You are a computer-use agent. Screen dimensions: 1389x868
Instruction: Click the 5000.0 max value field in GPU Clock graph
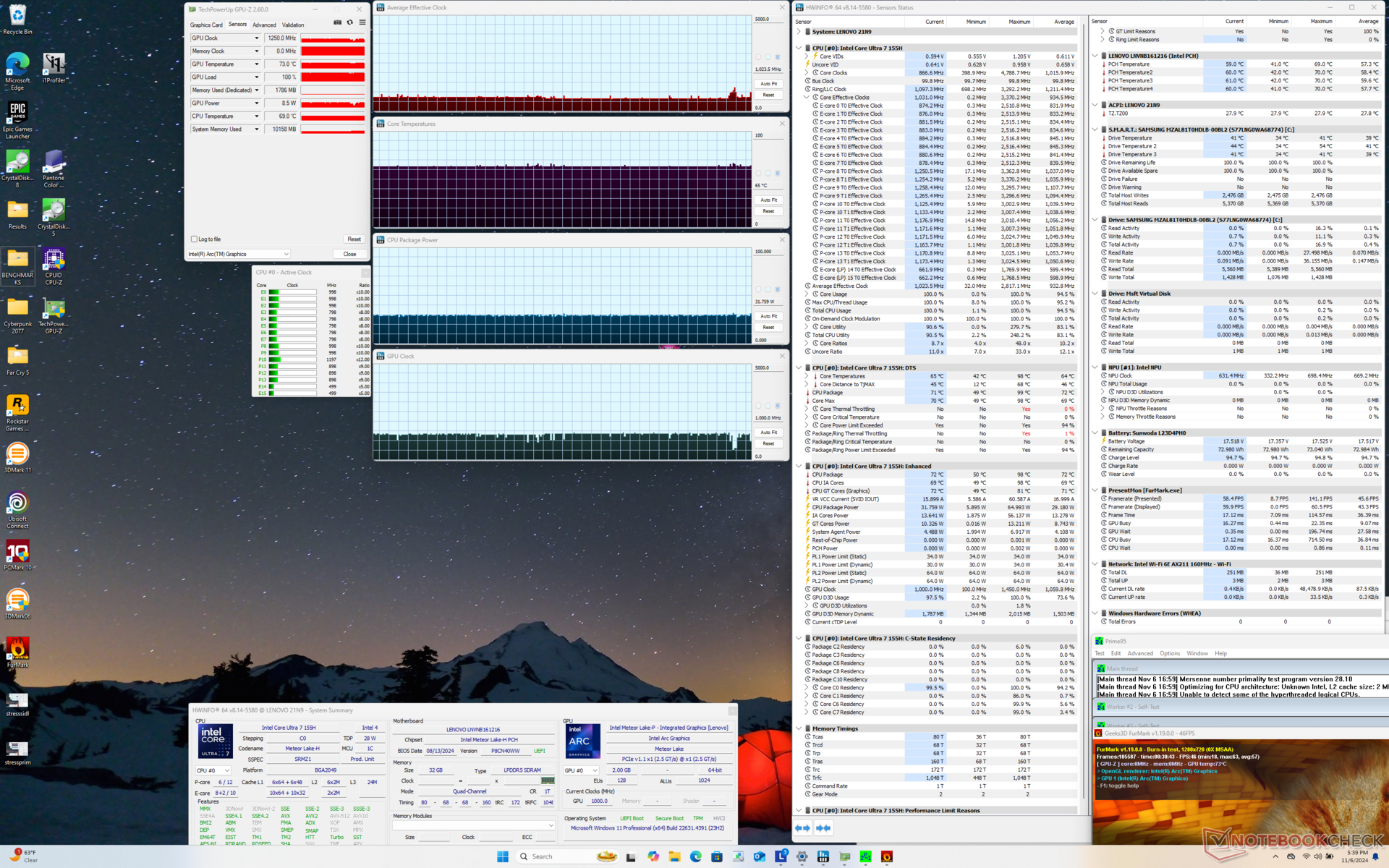click(x=768, y=367)
